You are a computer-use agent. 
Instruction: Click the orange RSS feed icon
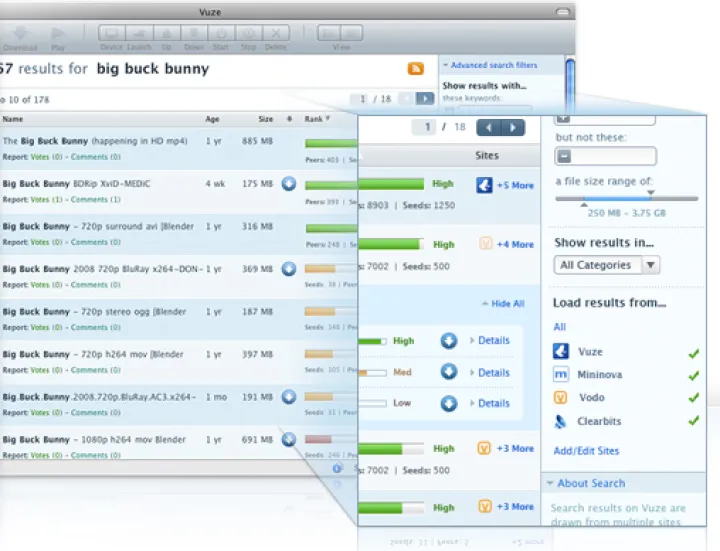click(x=415, y=68)
